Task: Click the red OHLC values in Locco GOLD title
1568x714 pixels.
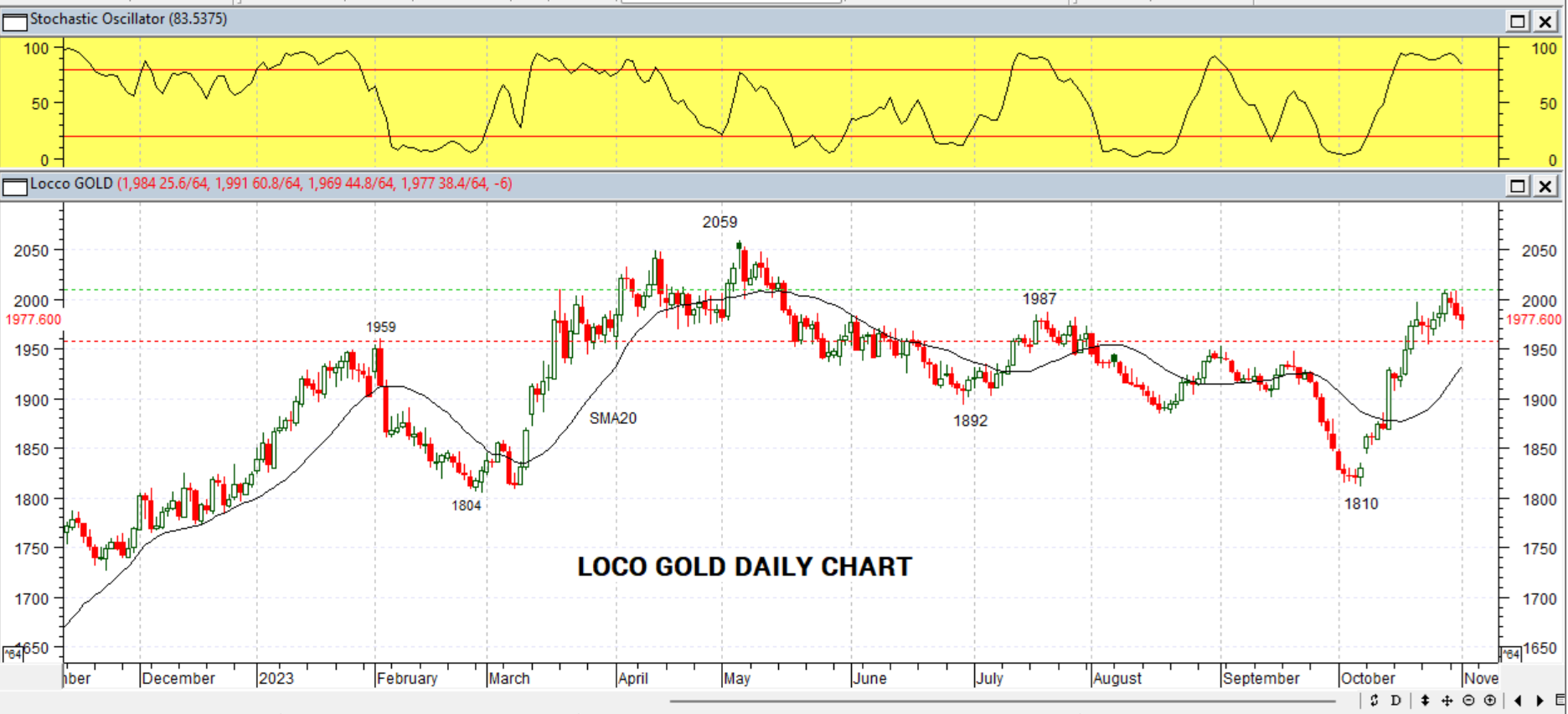Action: click(x=315, y=184)
